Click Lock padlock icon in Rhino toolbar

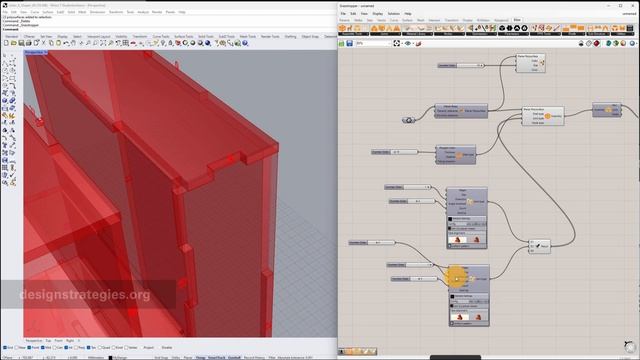[x=171, y=43]
